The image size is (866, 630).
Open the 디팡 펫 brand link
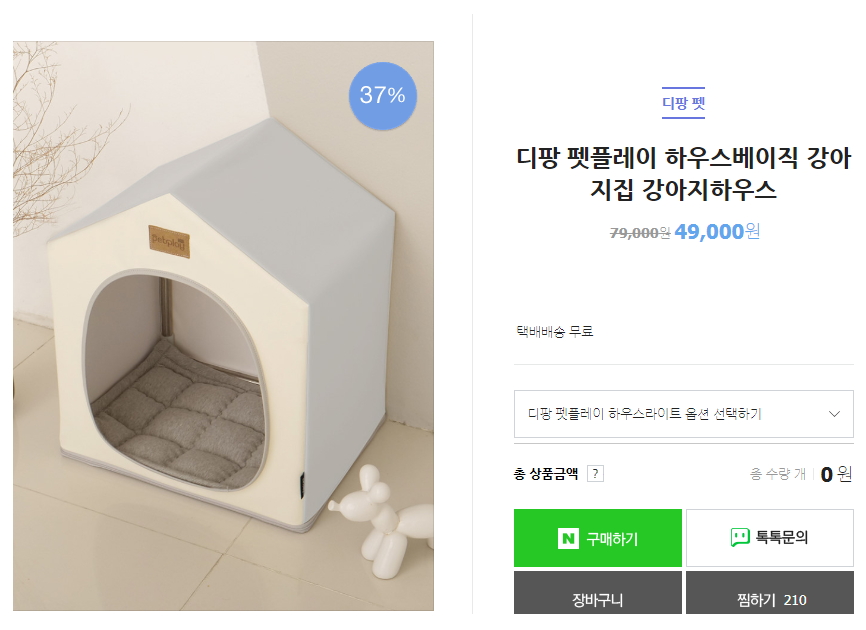[x=684, y=103]
